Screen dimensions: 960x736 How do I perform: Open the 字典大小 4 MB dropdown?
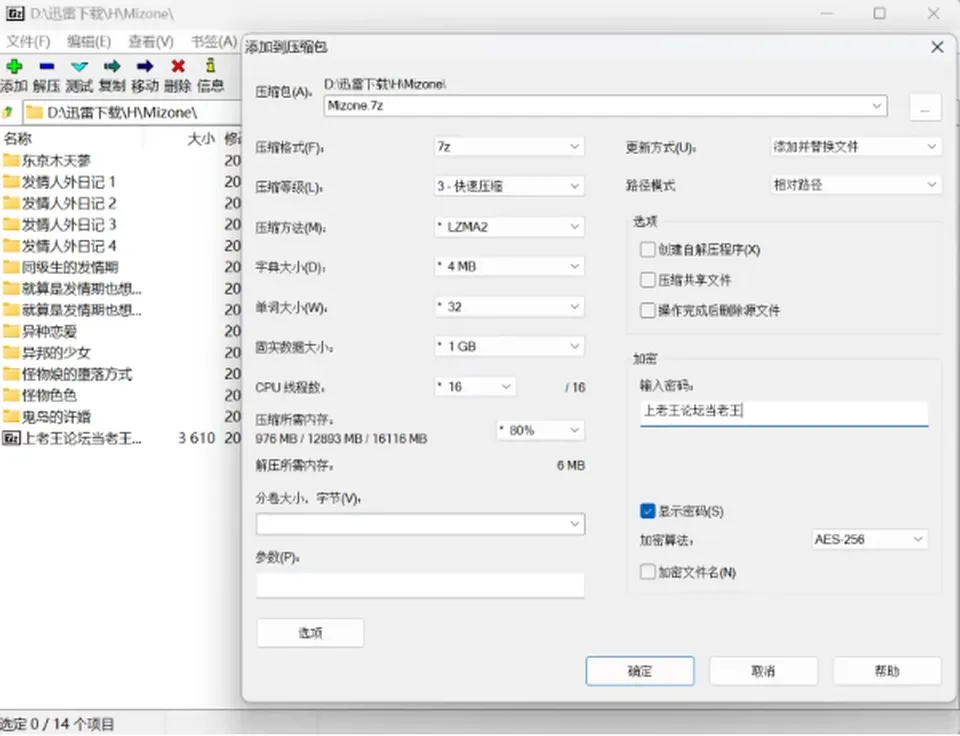point(509,266)
